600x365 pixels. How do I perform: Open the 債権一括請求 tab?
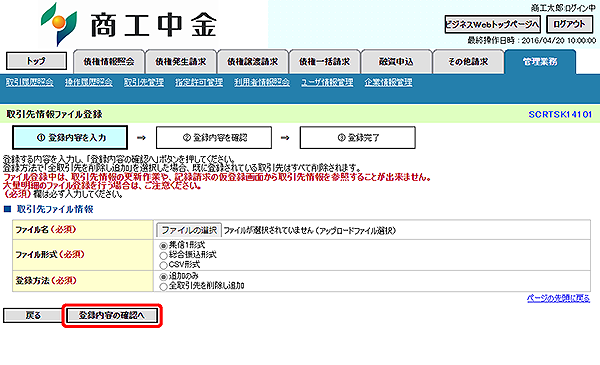pos(324,62)
